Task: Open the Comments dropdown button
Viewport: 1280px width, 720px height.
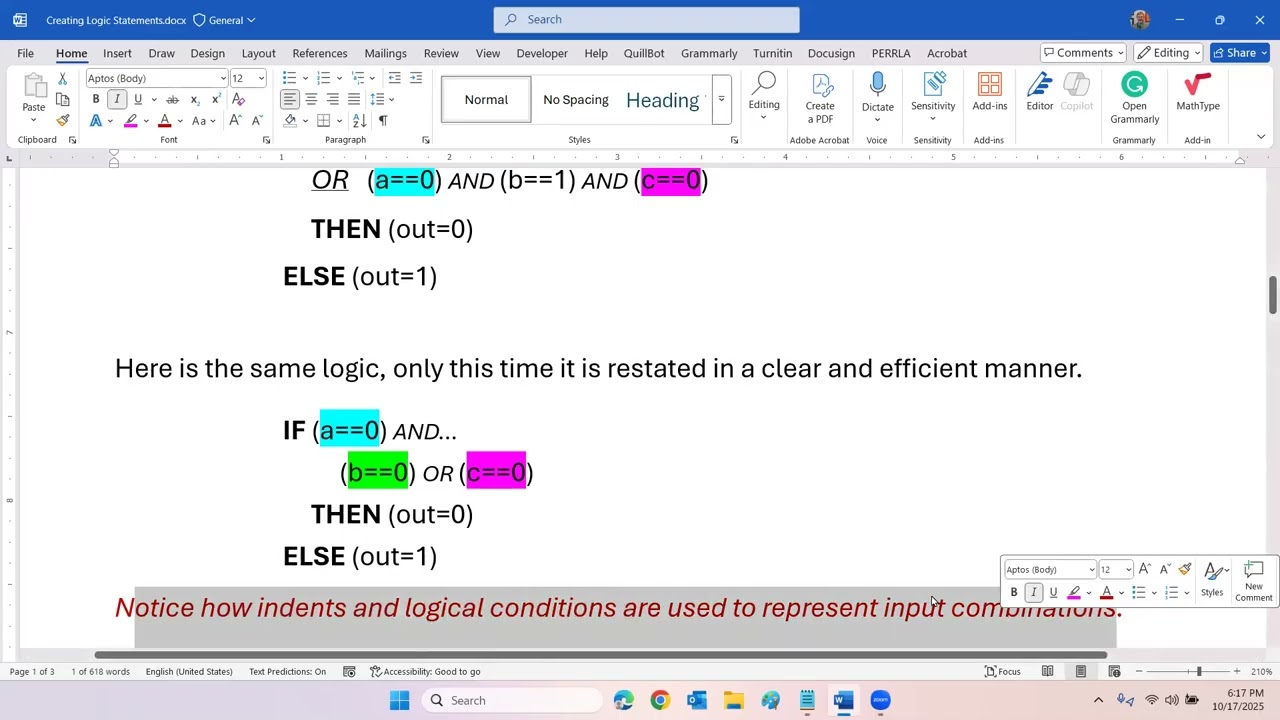Action: tap(1084, 53)
